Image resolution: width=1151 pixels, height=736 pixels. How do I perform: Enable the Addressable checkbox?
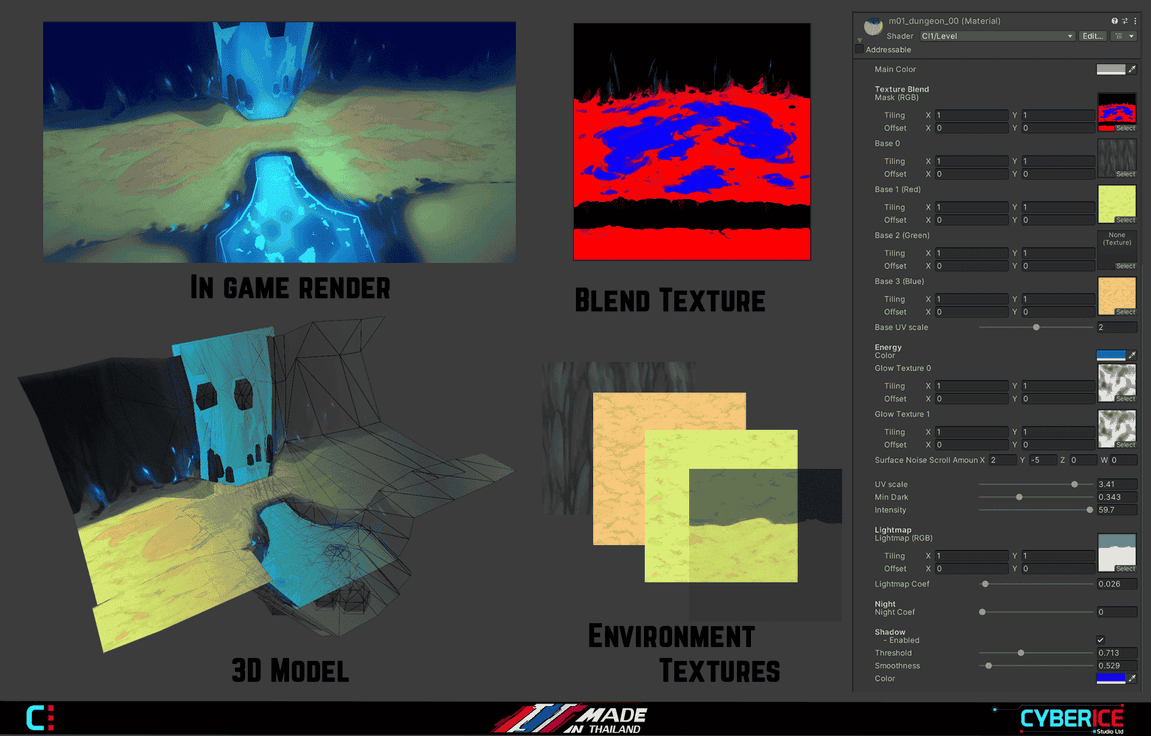pos(860,50)
